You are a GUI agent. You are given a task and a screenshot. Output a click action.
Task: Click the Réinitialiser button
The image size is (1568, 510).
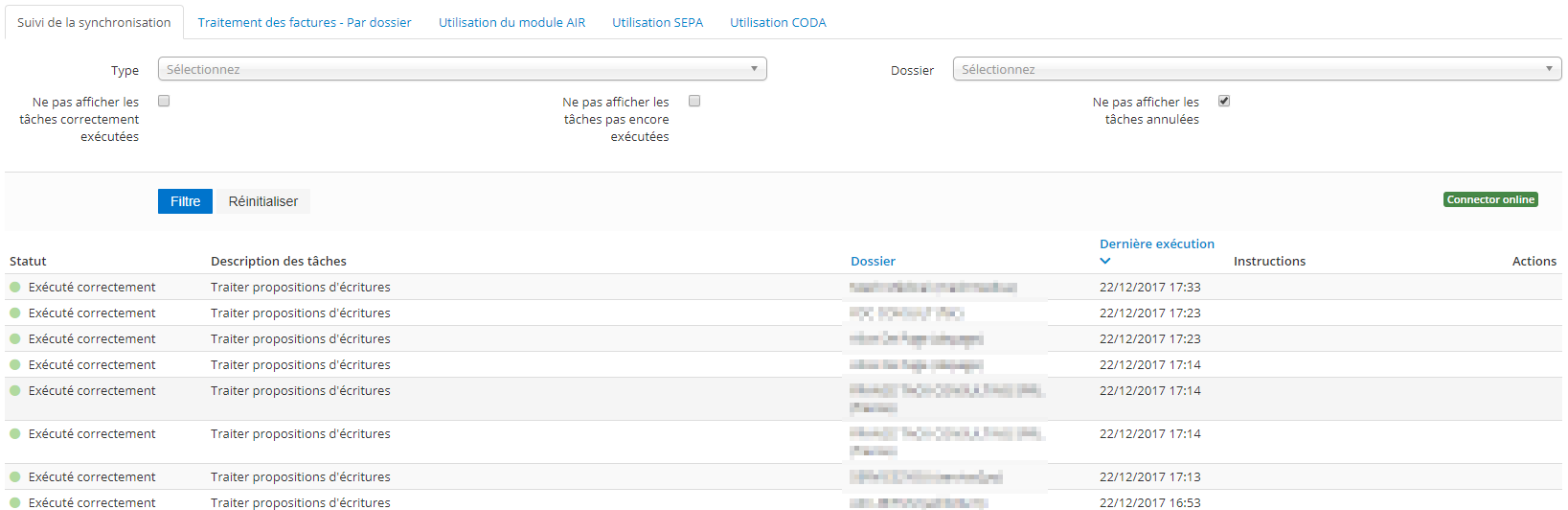pos(262,201)
